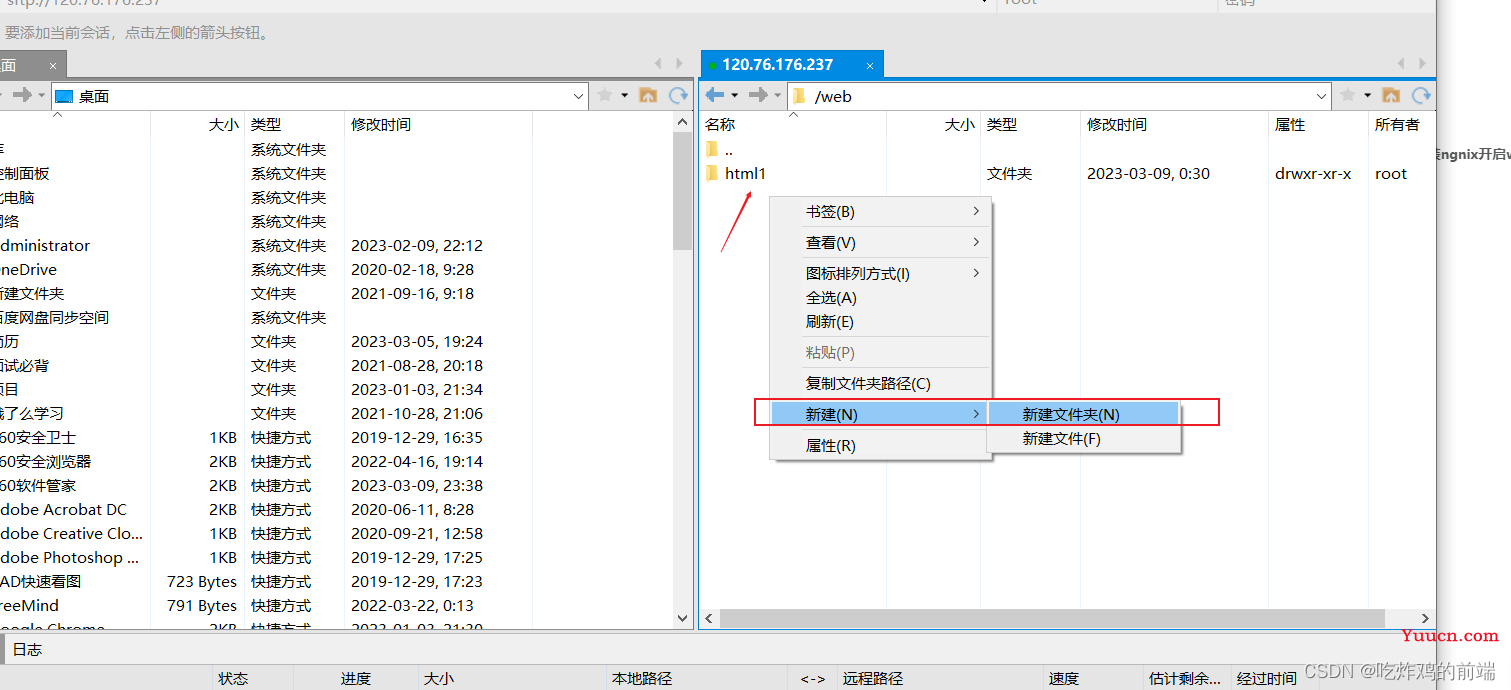This screenshot has width=1511, height=690.
Task: Click local pane bookmark star icon
Action: coord(605,95)
